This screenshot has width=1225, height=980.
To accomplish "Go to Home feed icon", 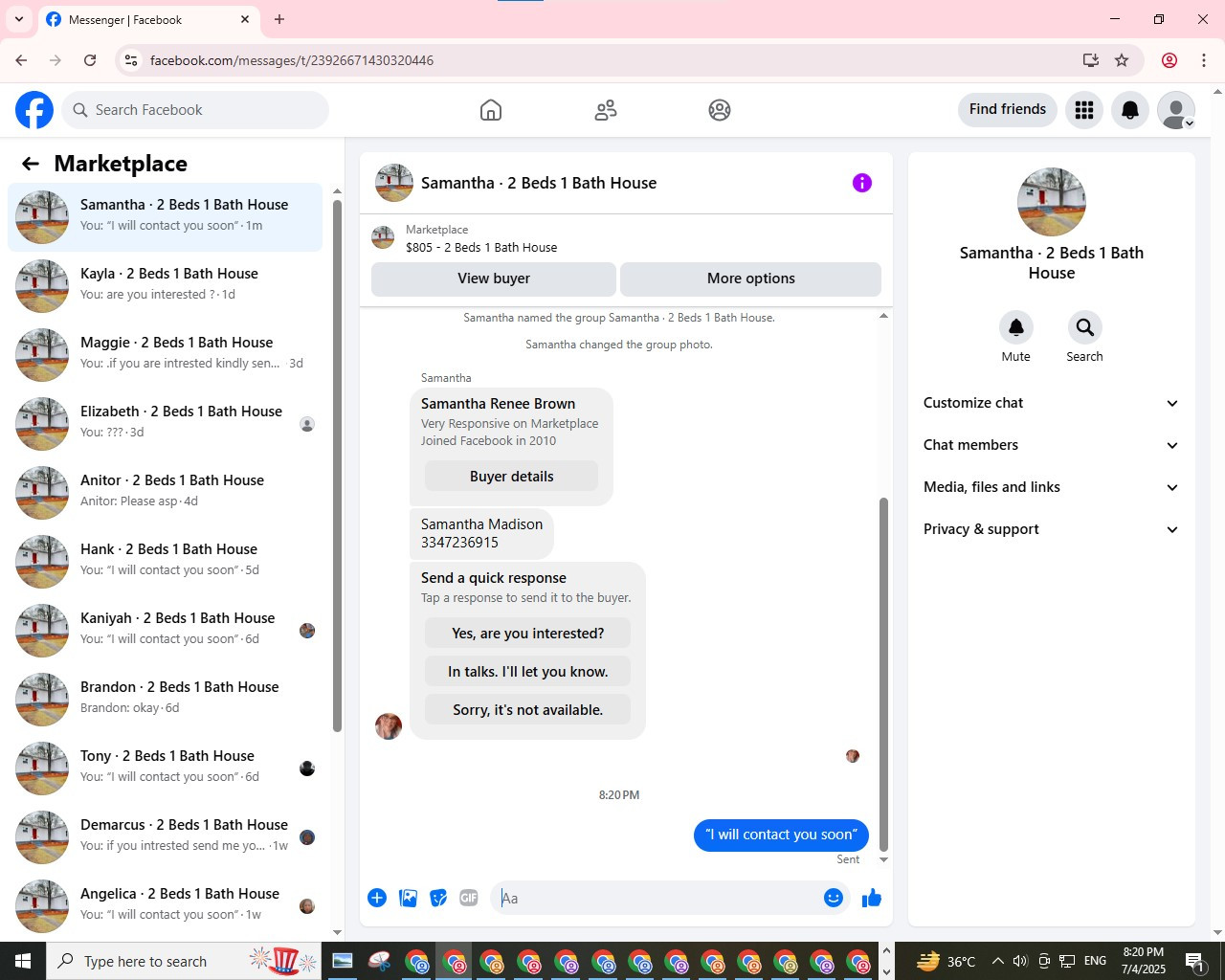I will point(491,110).
